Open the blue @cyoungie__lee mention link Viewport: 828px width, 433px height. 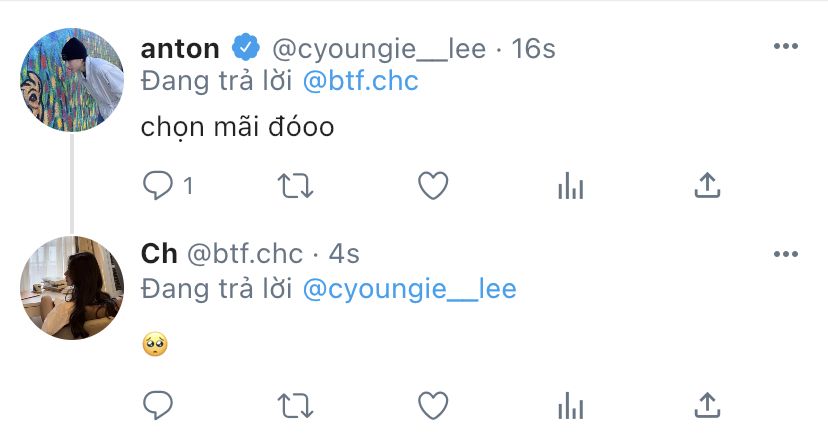tap(410, 289)
